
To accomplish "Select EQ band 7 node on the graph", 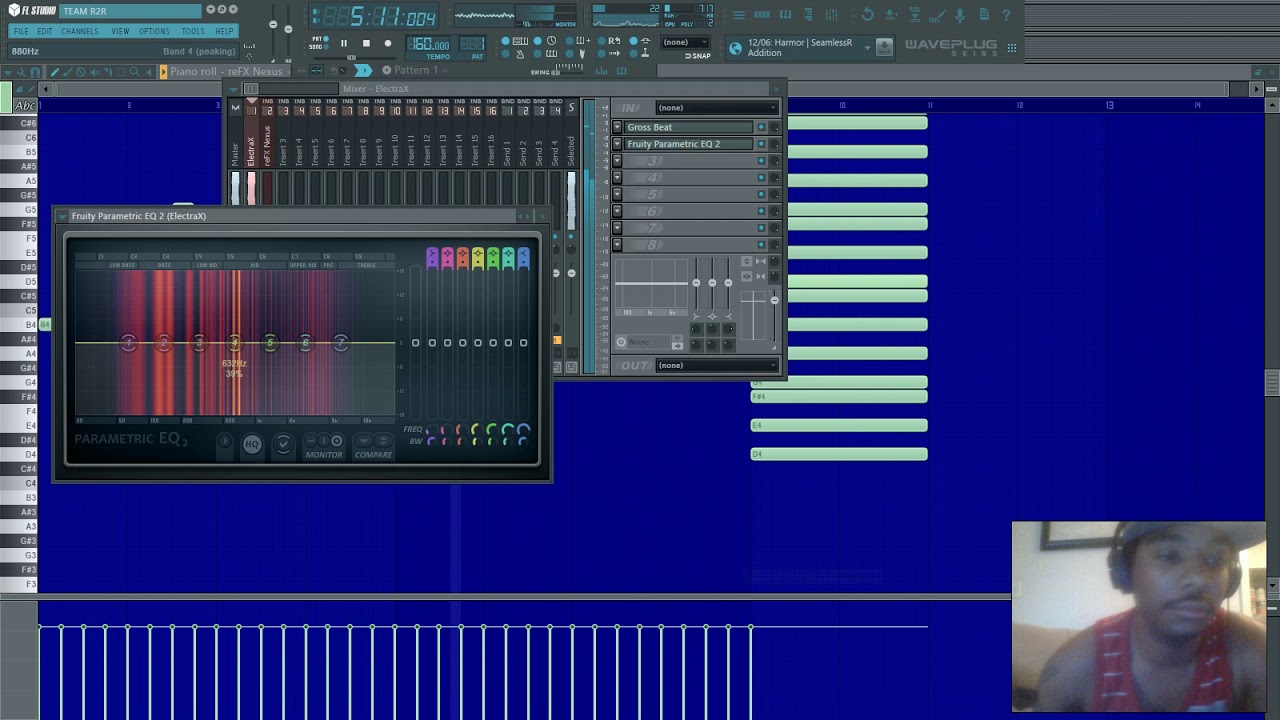I will point(341,343).
